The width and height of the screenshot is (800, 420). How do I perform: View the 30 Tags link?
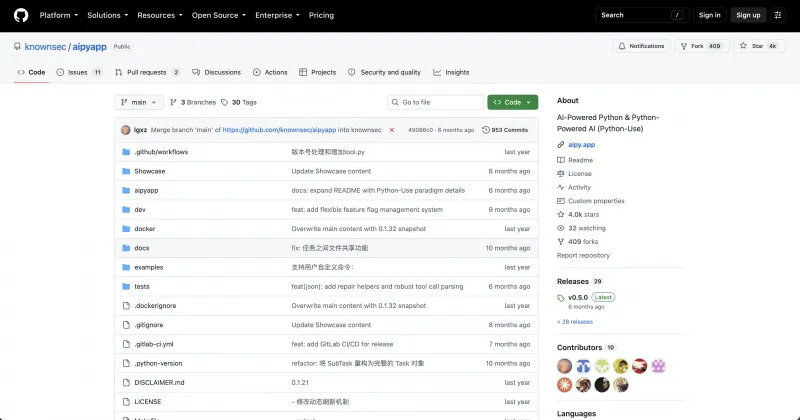tap(239, 102)
